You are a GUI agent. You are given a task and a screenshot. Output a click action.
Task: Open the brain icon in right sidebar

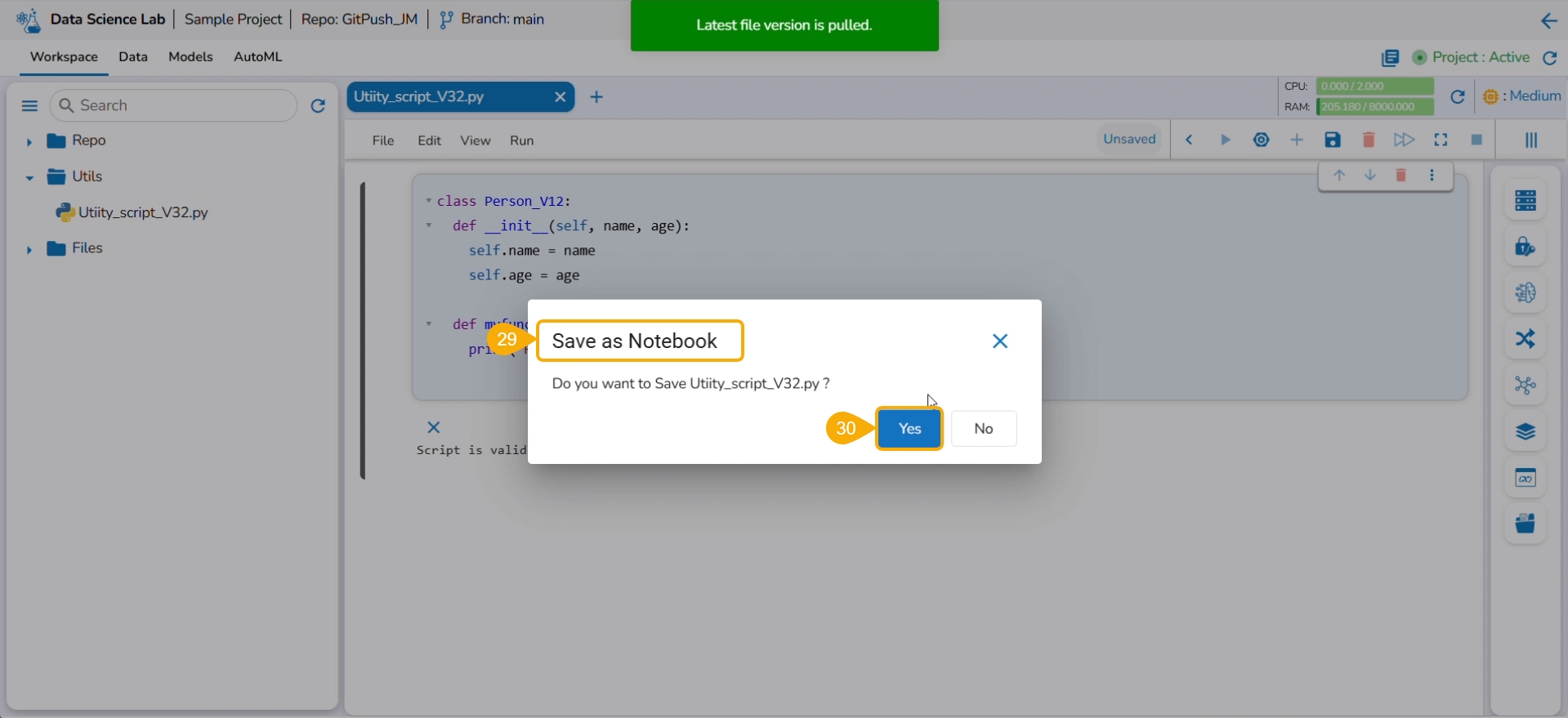click(x=1526, y=292)
